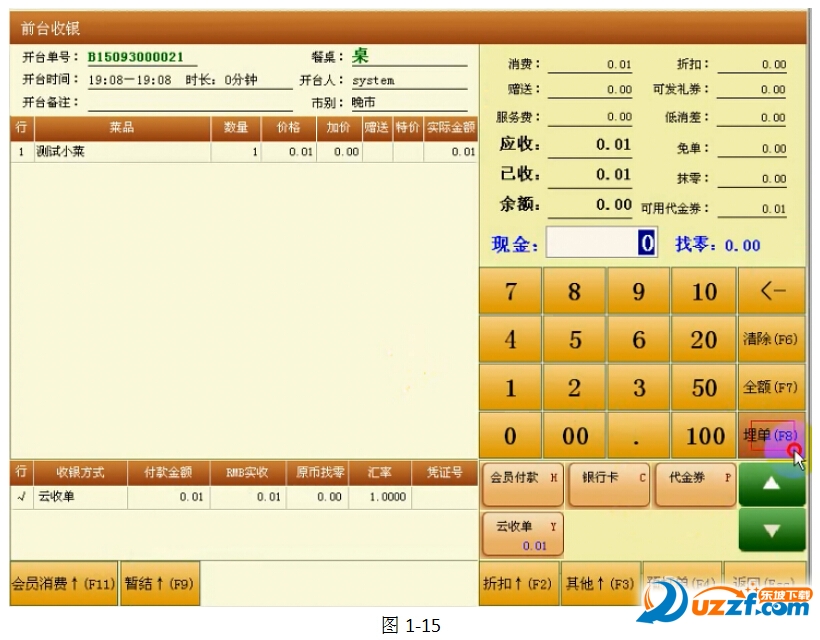
Task: Click the 清除 (F6) clear button
Action: [x=770, y=340]
